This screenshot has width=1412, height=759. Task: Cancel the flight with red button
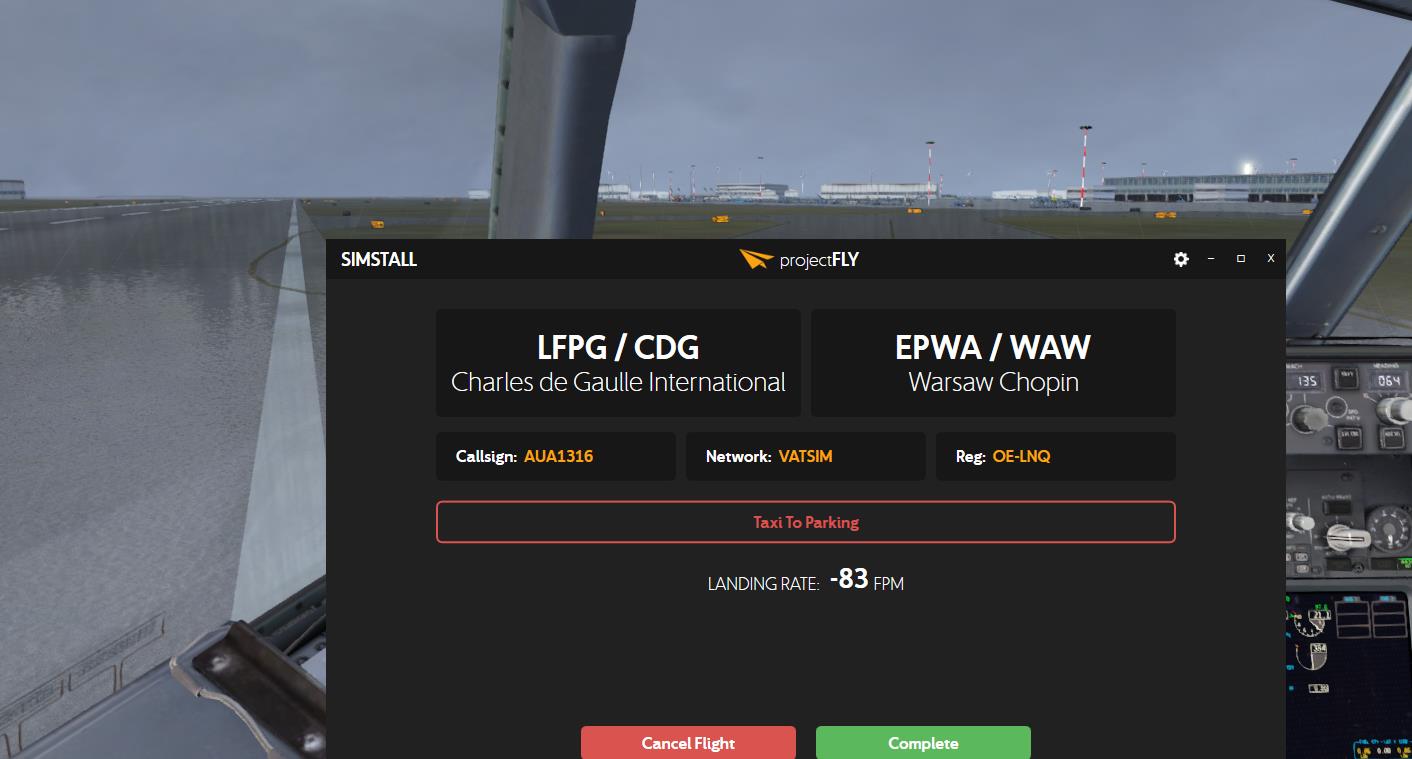[x=688, y=743]
